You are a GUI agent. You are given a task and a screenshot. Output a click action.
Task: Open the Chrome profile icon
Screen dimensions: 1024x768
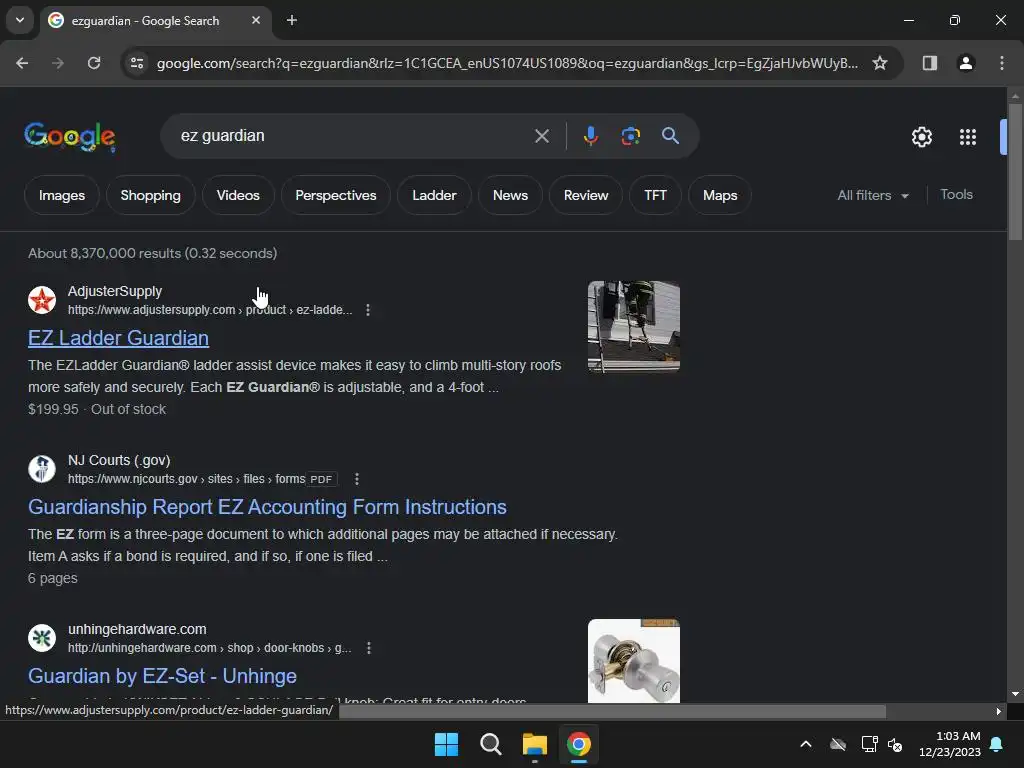click(x=966, y=63)
